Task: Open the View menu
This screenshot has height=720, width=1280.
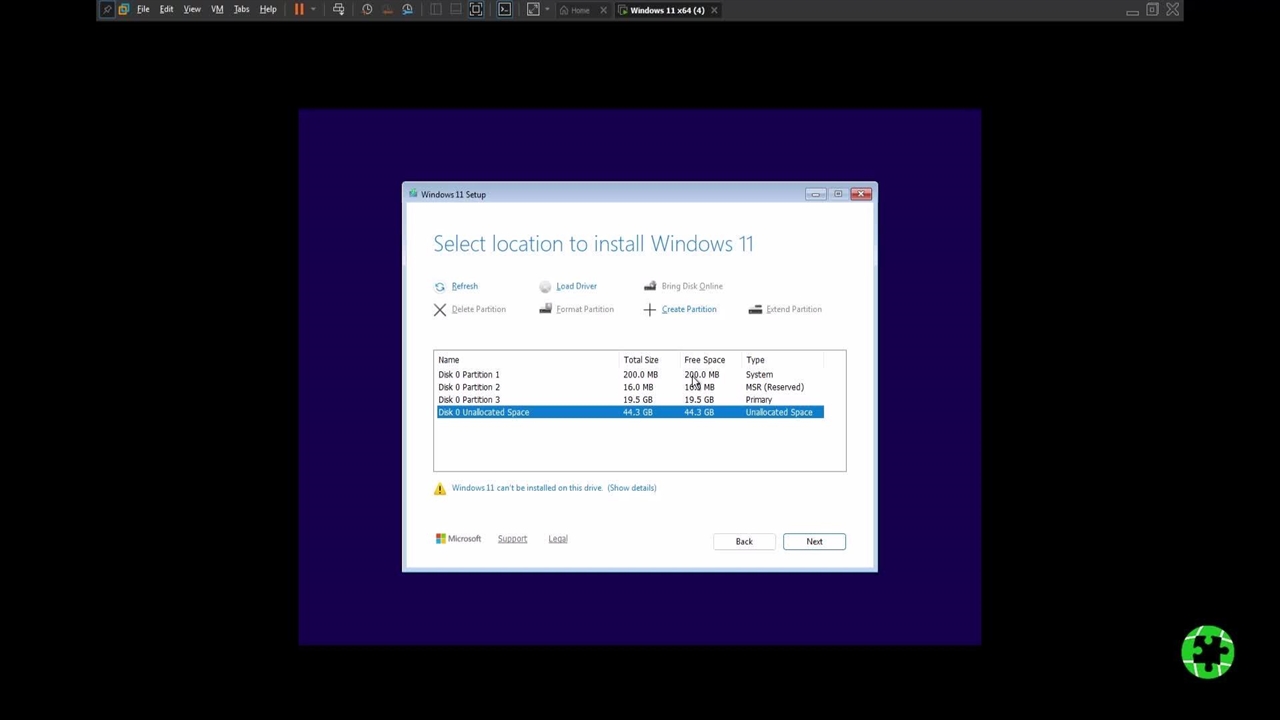Action: click(192, 10)
